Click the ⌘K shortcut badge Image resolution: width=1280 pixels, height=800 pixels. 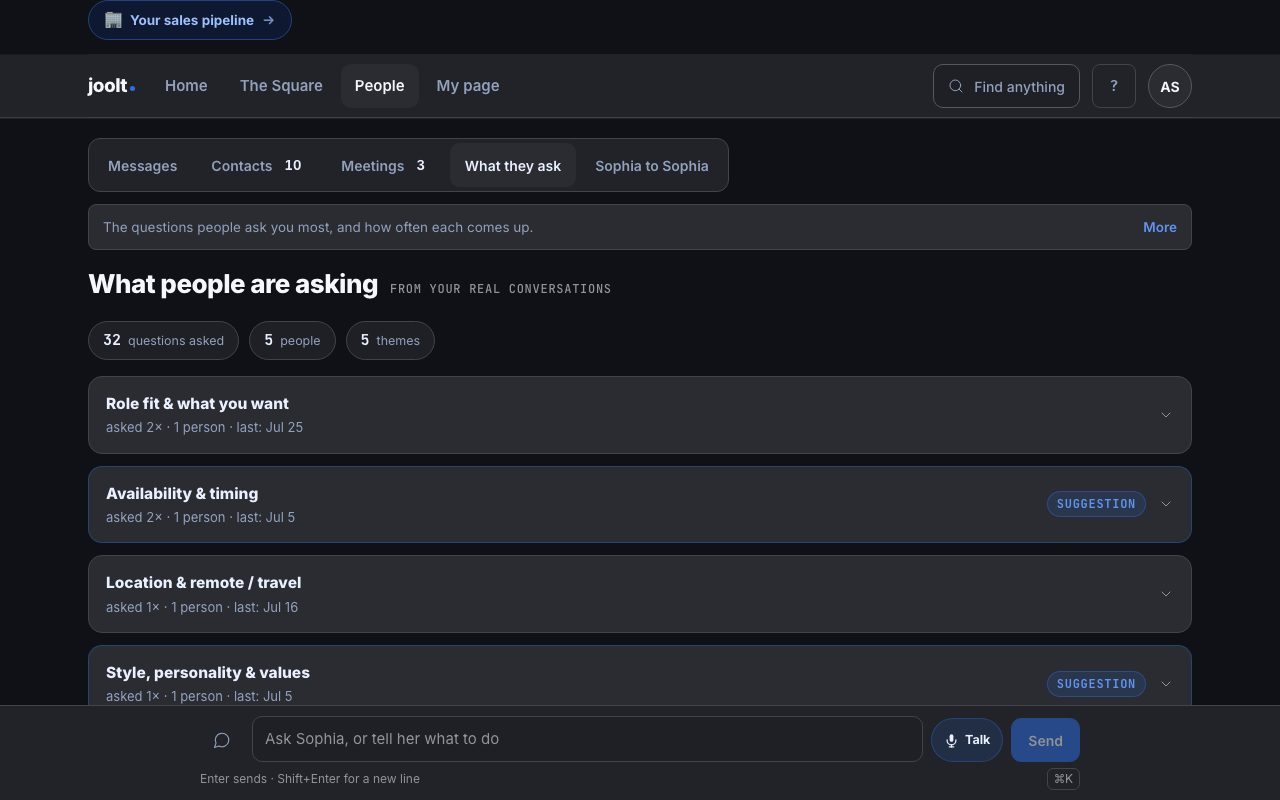point(1063,779)
